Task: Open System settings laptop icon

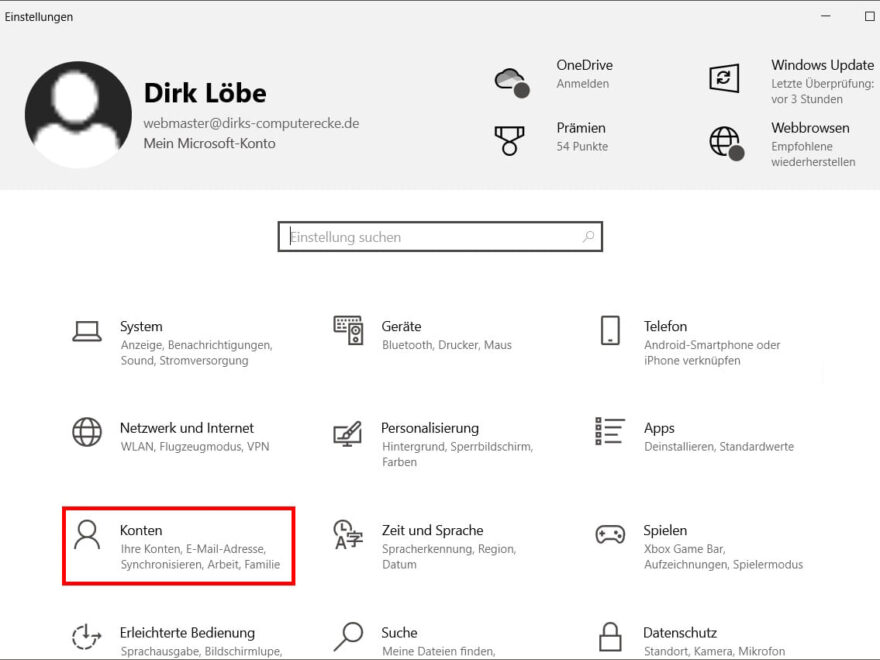Action: [x=87, y=331]
